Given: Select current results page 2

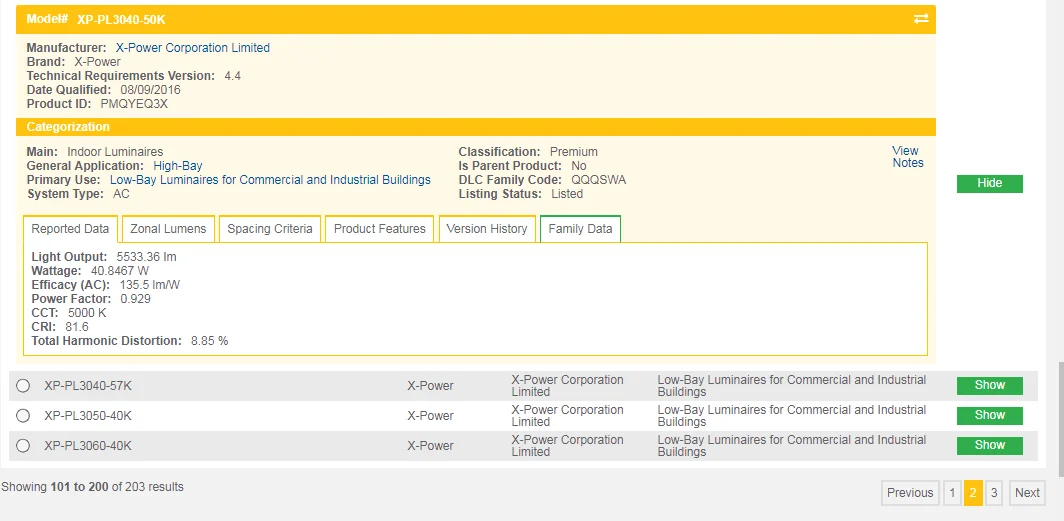Looking at the screenshot, I should (972, 493).
